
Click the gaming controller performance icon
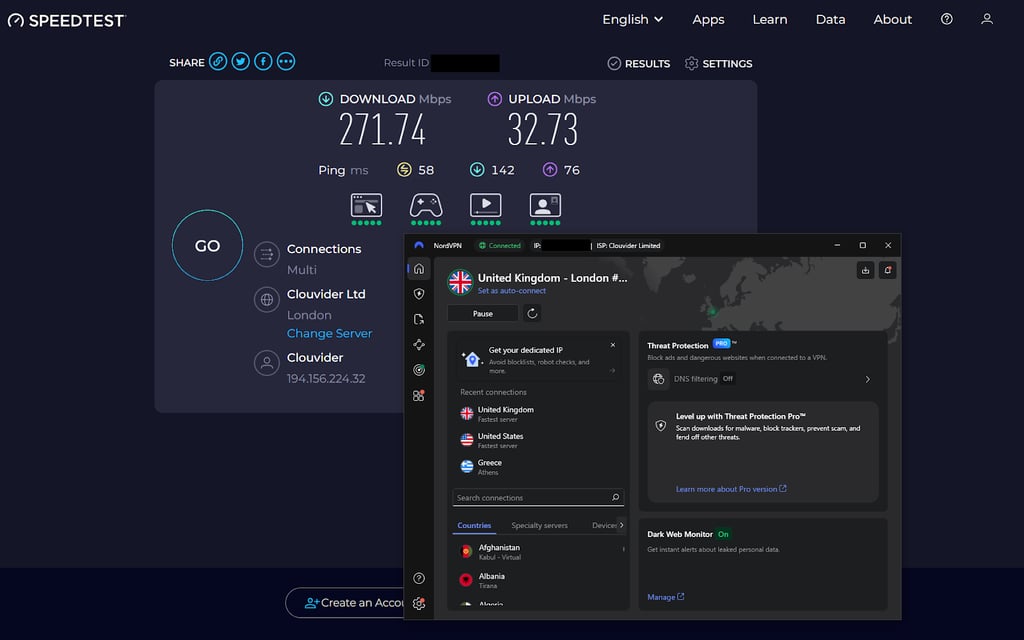(426, 205)
